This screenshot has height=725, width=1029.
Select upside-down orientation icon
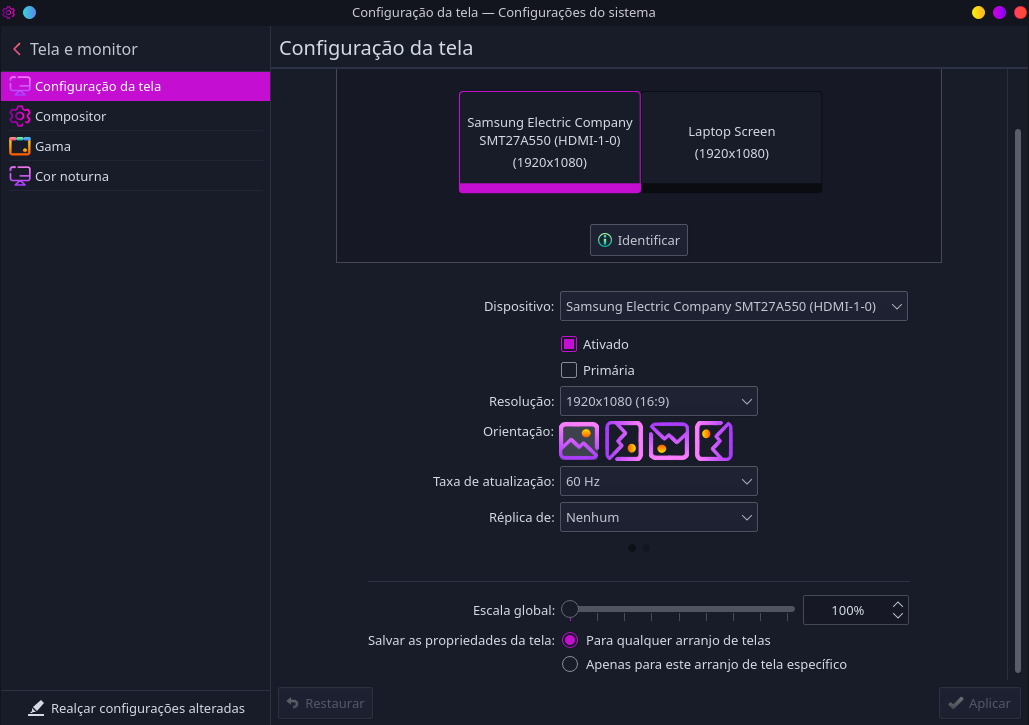[668, 441]
